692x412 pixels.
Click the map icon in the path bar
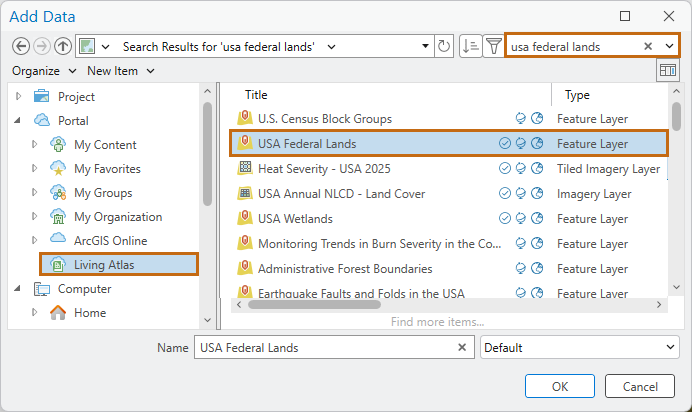[87, 46]
